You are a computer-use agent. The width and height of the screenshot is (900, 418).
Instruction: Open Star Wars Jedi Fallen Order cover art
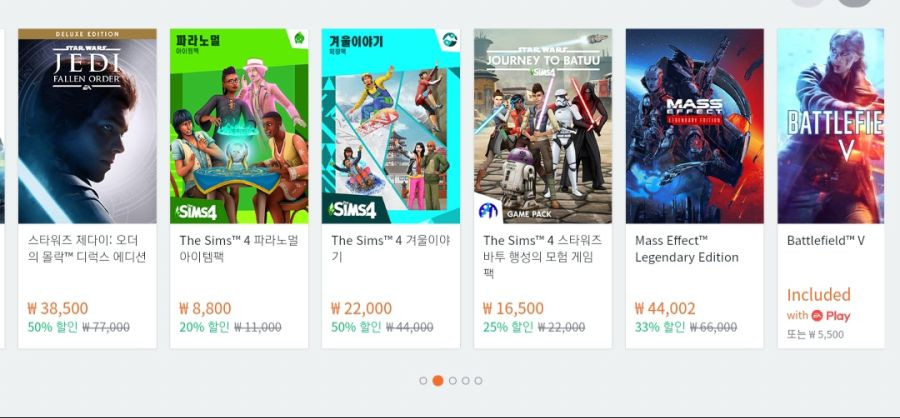87,126
